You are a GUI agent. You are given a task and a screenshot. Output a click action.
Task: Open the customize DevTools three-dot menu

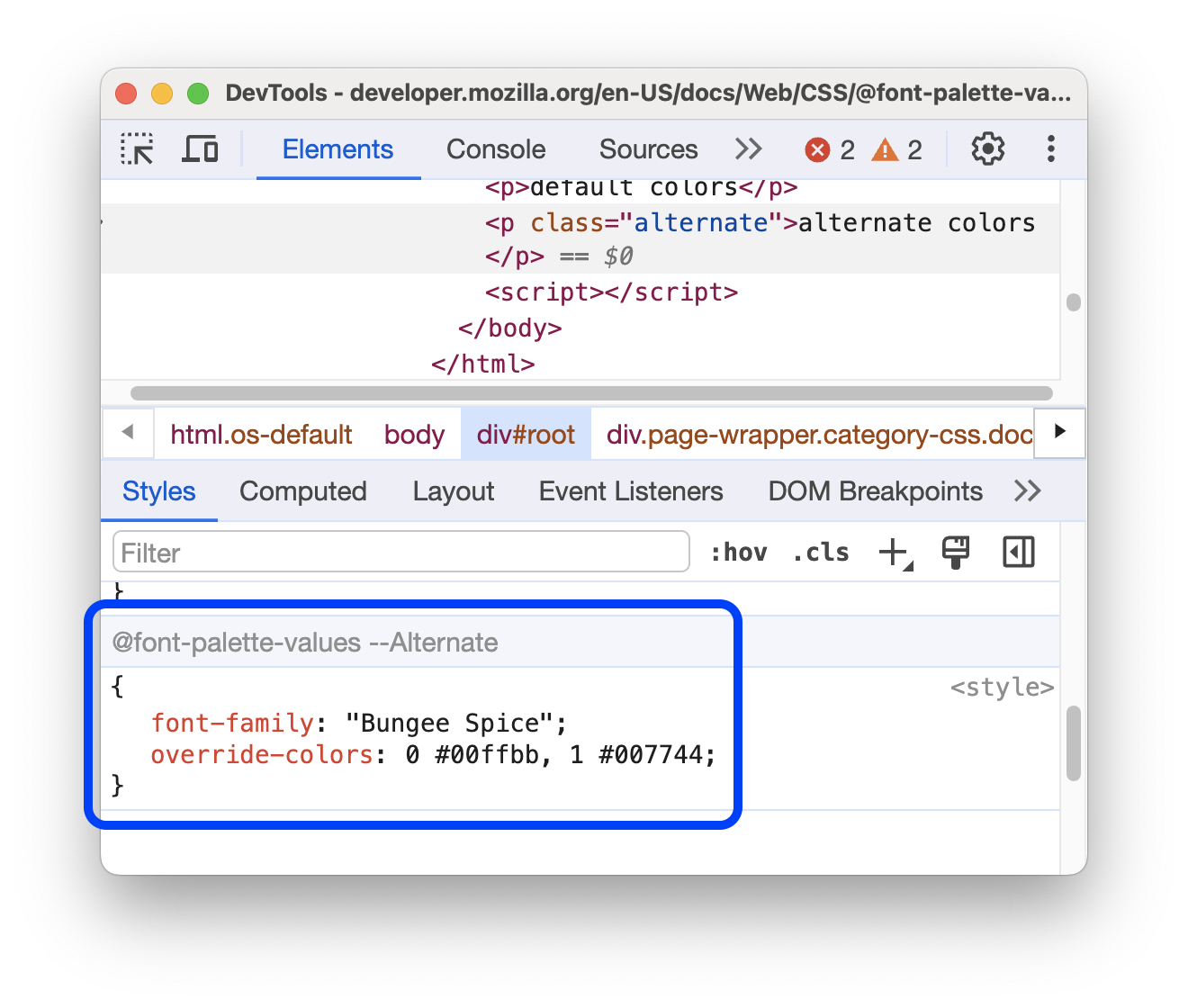(1049, 148)
